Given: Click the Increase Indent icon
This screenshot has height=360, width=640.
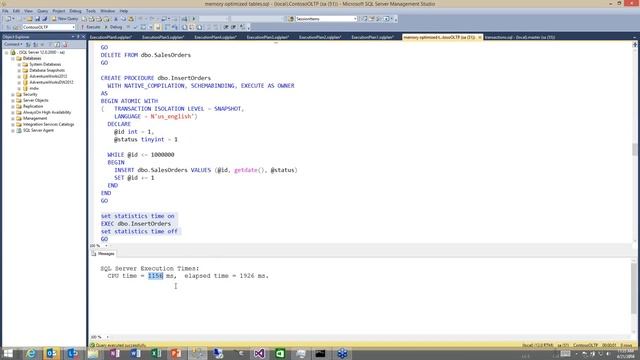Looking at the screenshot, I should 233,27.
